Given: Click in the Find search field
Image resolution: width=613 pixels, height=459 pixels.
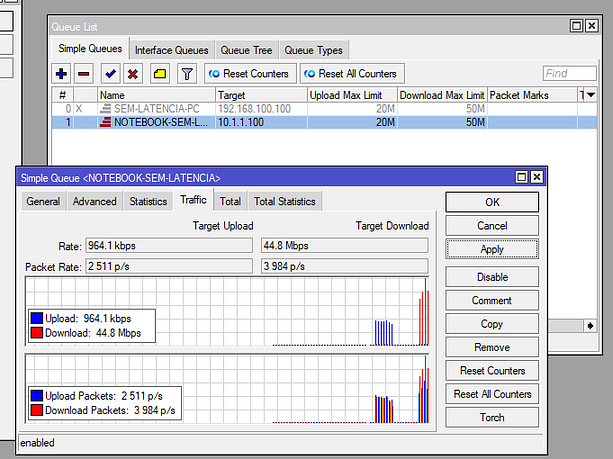Looking at the screenshot, I should point(569,74).
